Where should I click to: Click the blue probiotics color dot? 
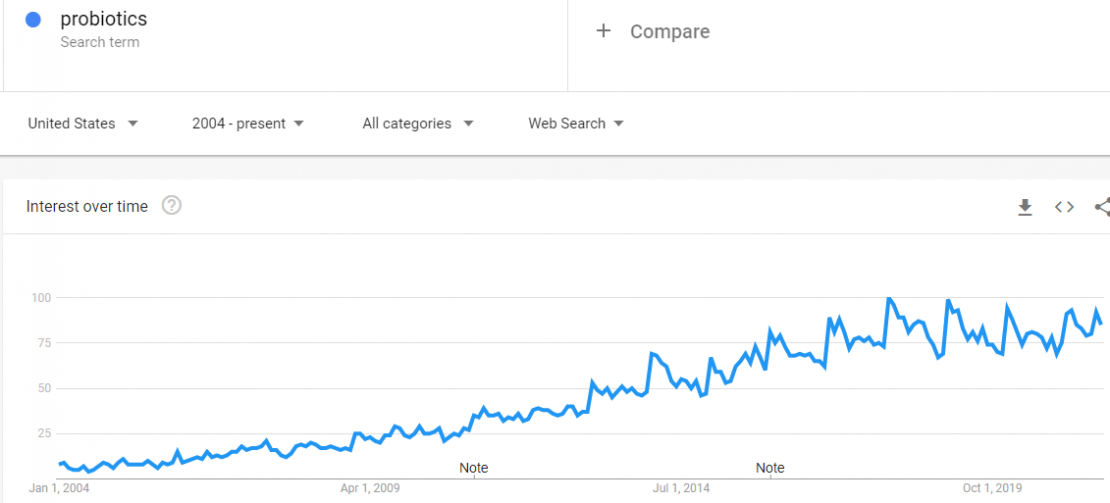[x=33, y=20]
